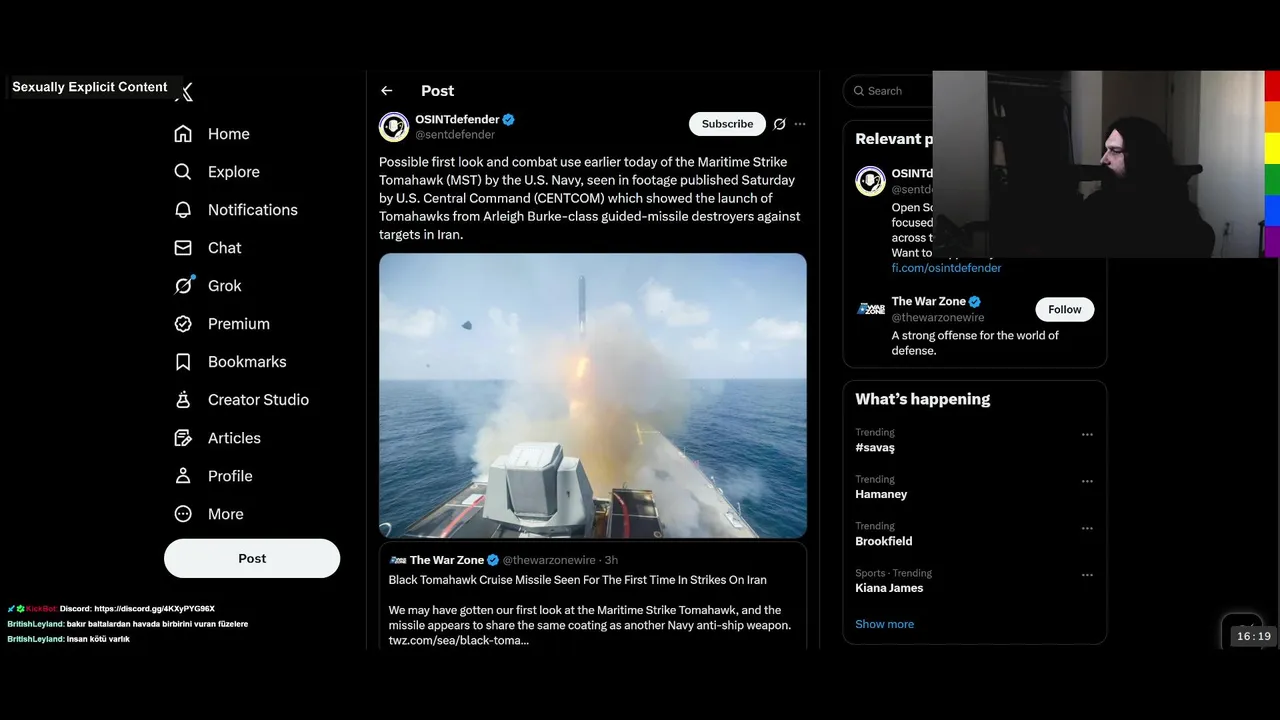Open the Explore magnifier icon
The width and height of the screenshot is (1280, 720).
(183, 172)
